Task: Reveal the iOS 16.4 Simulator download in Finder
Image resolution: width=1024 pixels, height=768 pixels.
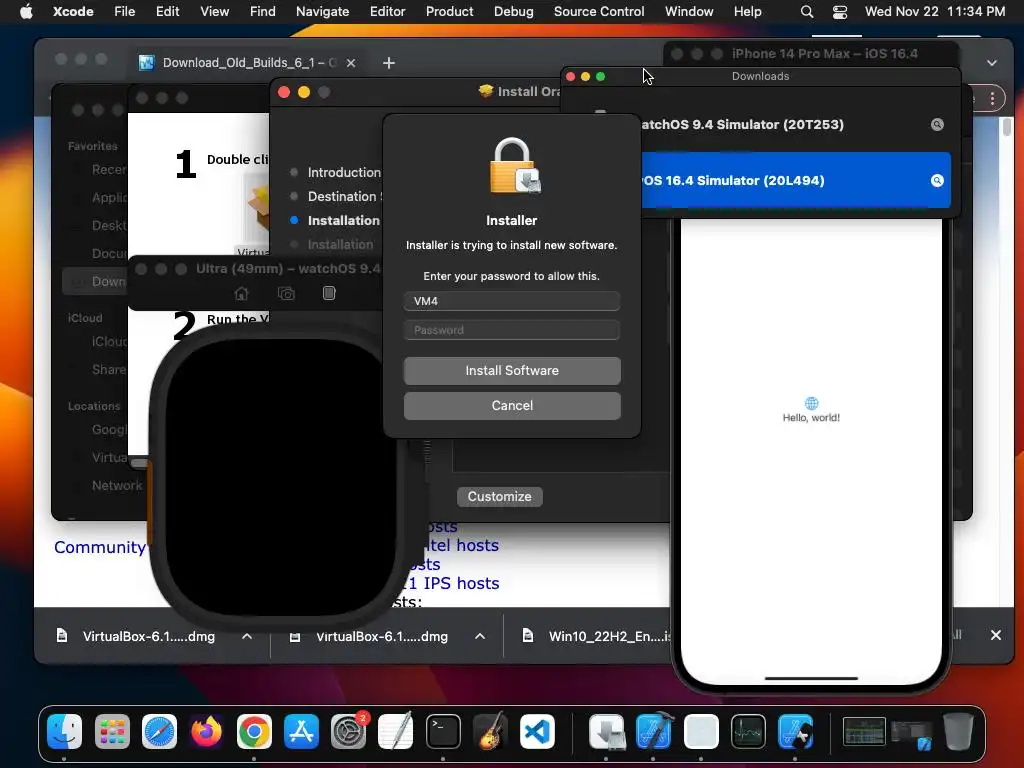Action: (937, 180)
